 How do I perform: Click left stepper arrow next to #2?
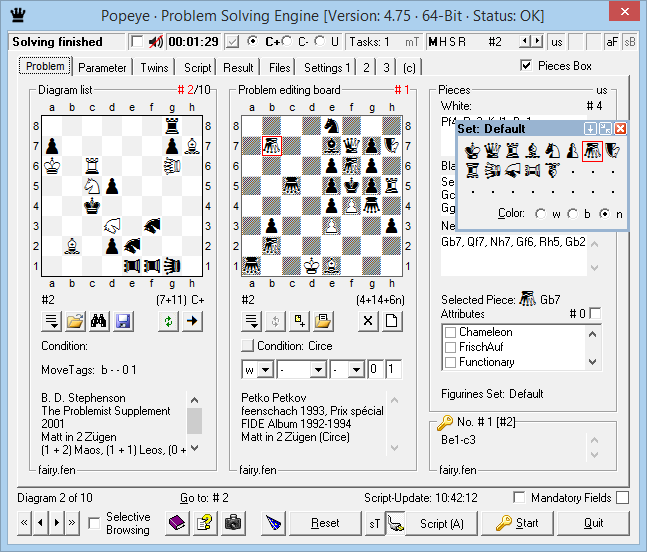point(525,41)
